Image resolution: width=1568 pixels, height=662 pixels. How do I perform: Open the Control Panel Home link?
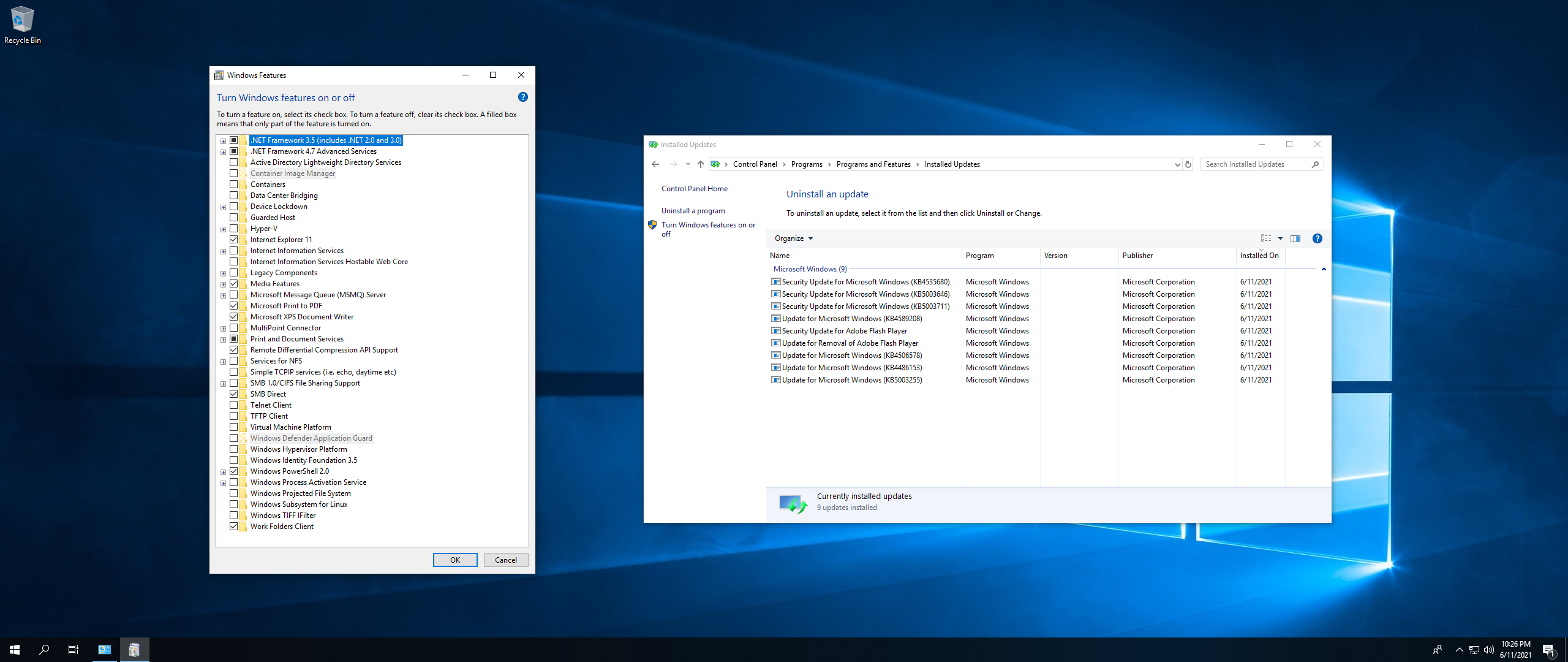[695, 189]
